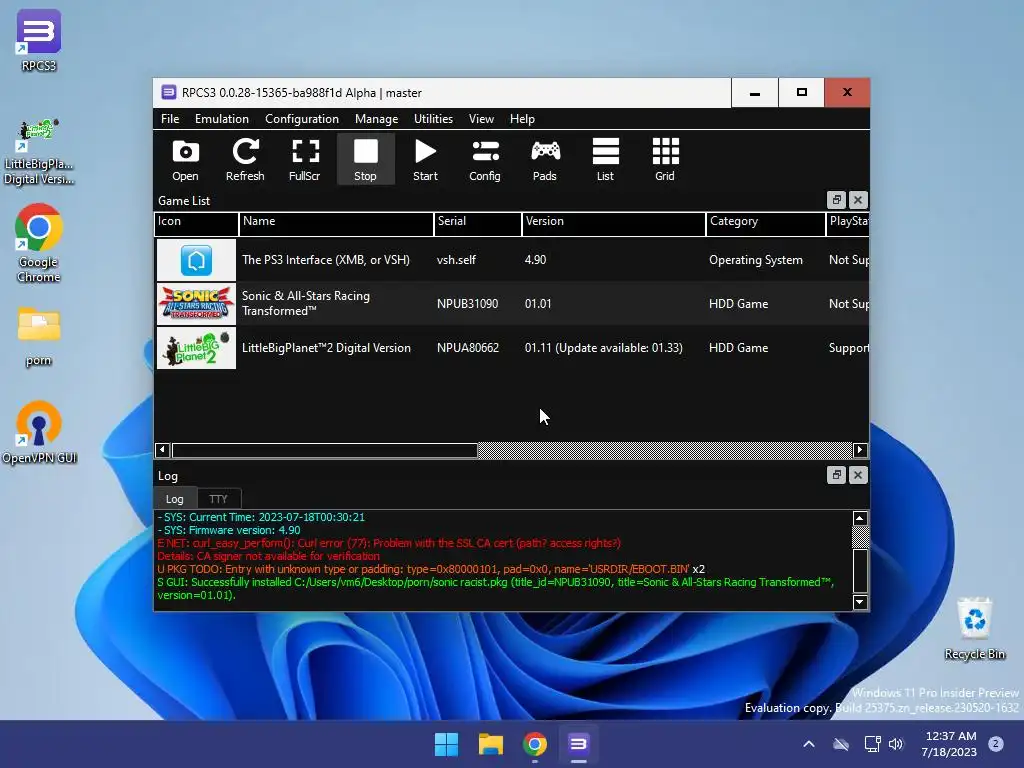The width and height of the screenshot is (1024, 768).
Task: Click the log scrollbar down arrow
Action: 860,602
